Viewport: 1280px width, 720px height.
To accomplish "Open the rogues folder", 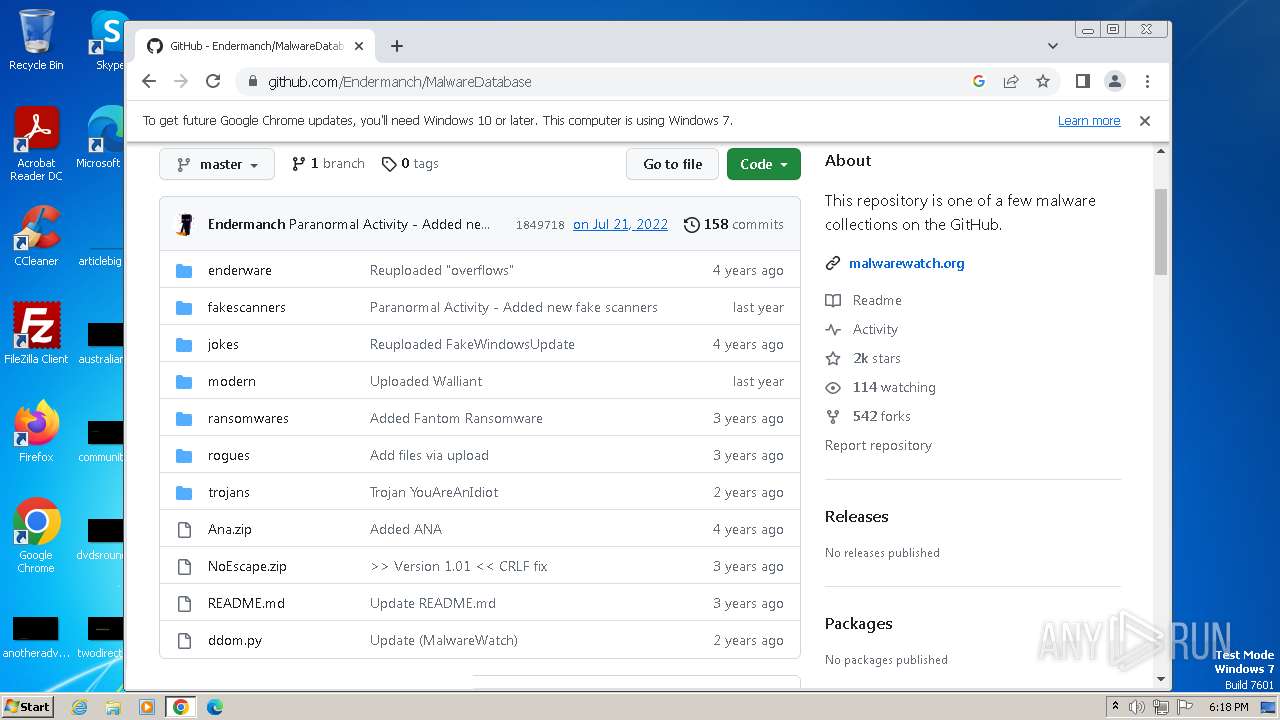I will [229, 455].
